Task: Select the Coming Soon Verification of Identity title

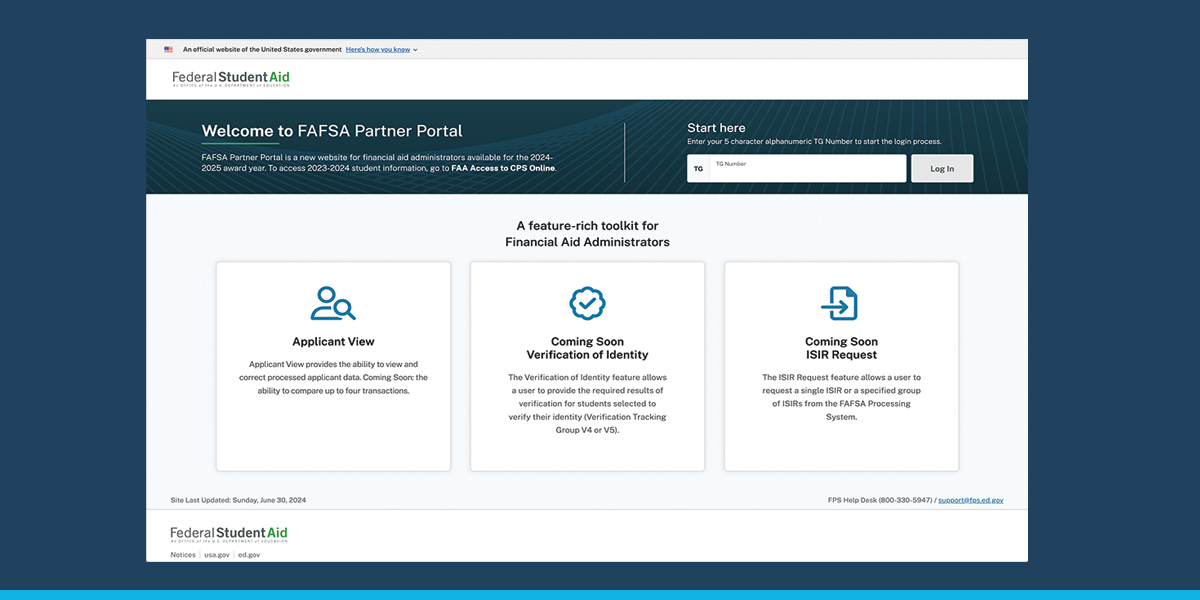Action: tap(587, 348)
